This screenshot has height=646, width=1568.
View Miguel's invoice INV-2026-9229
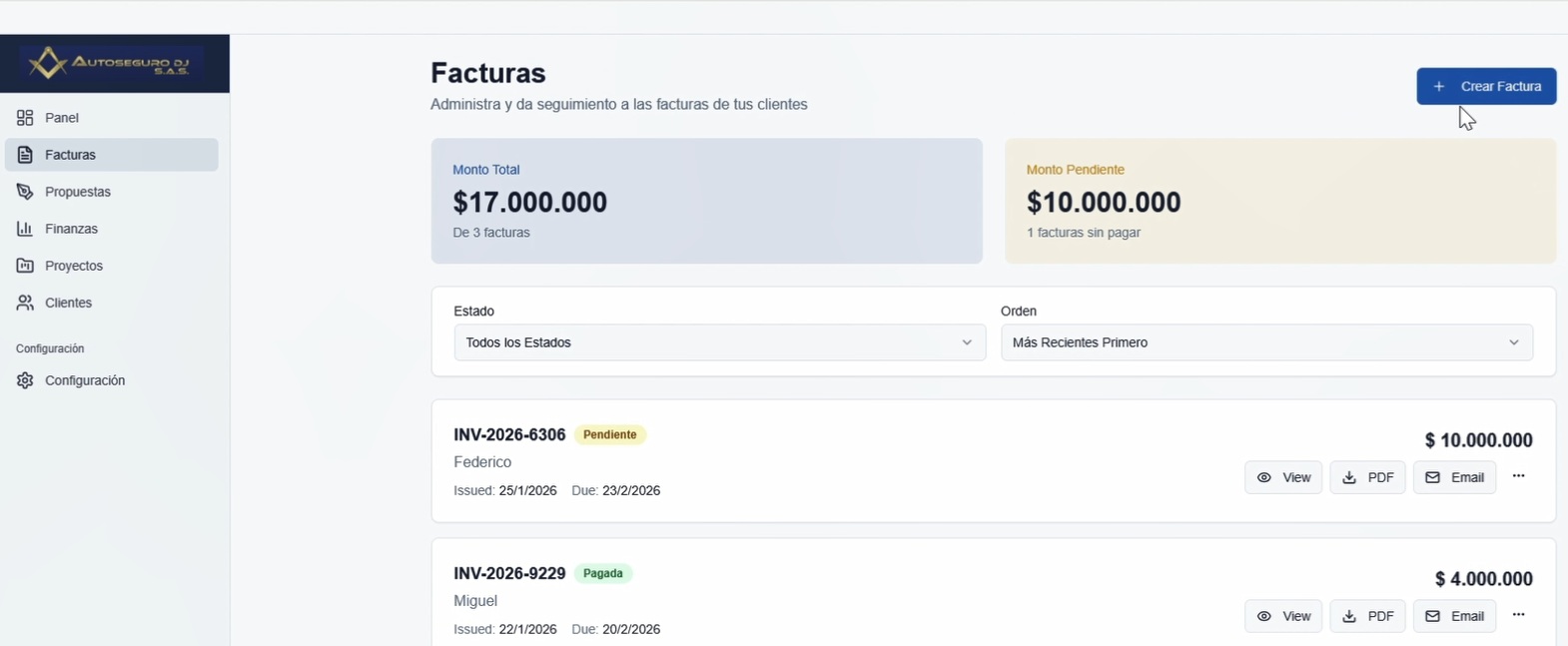click(x=1283, y=616)
